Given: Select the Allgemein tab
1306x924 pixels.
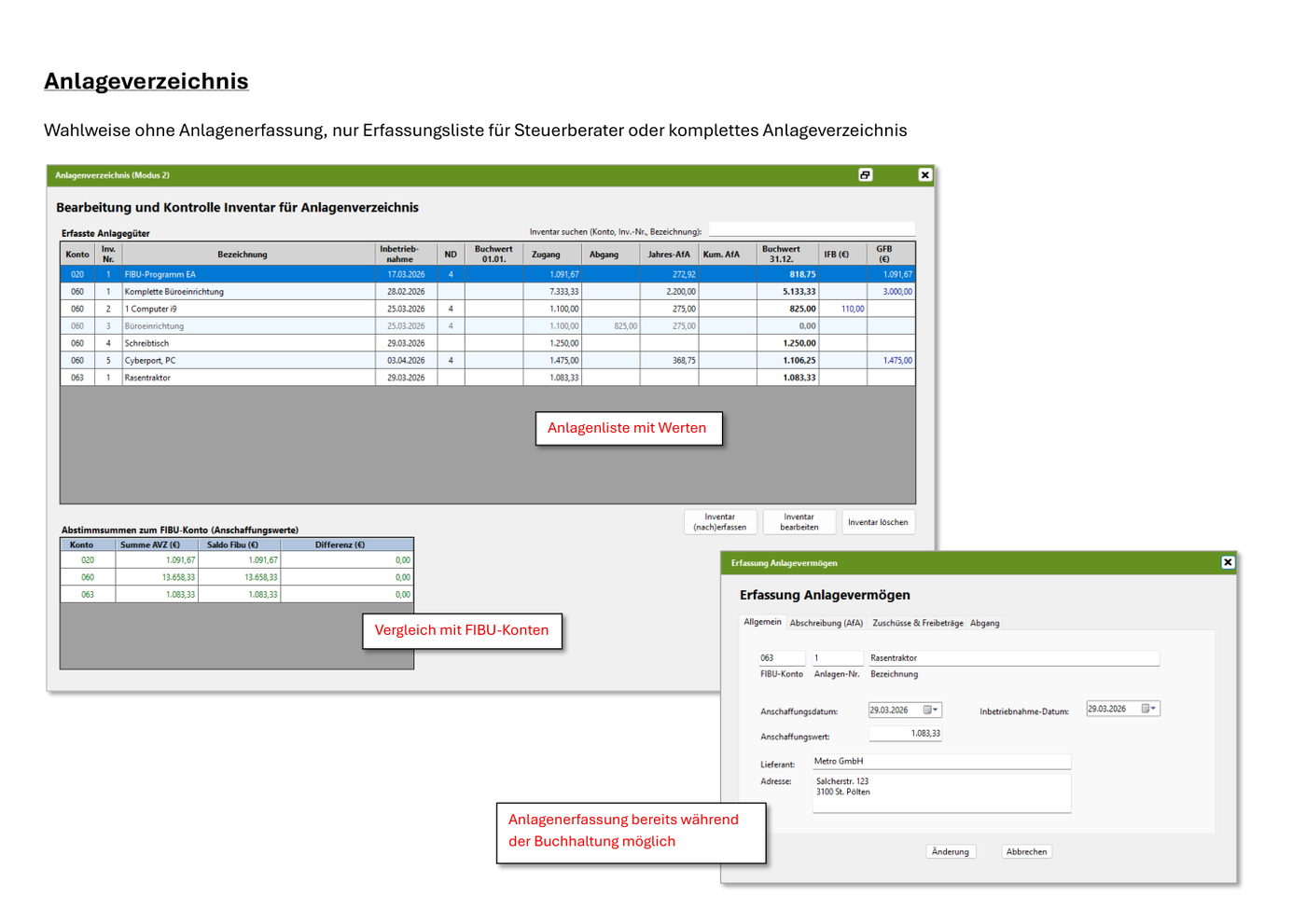Looking at the screenshot, I should click(x=762, y=622).
